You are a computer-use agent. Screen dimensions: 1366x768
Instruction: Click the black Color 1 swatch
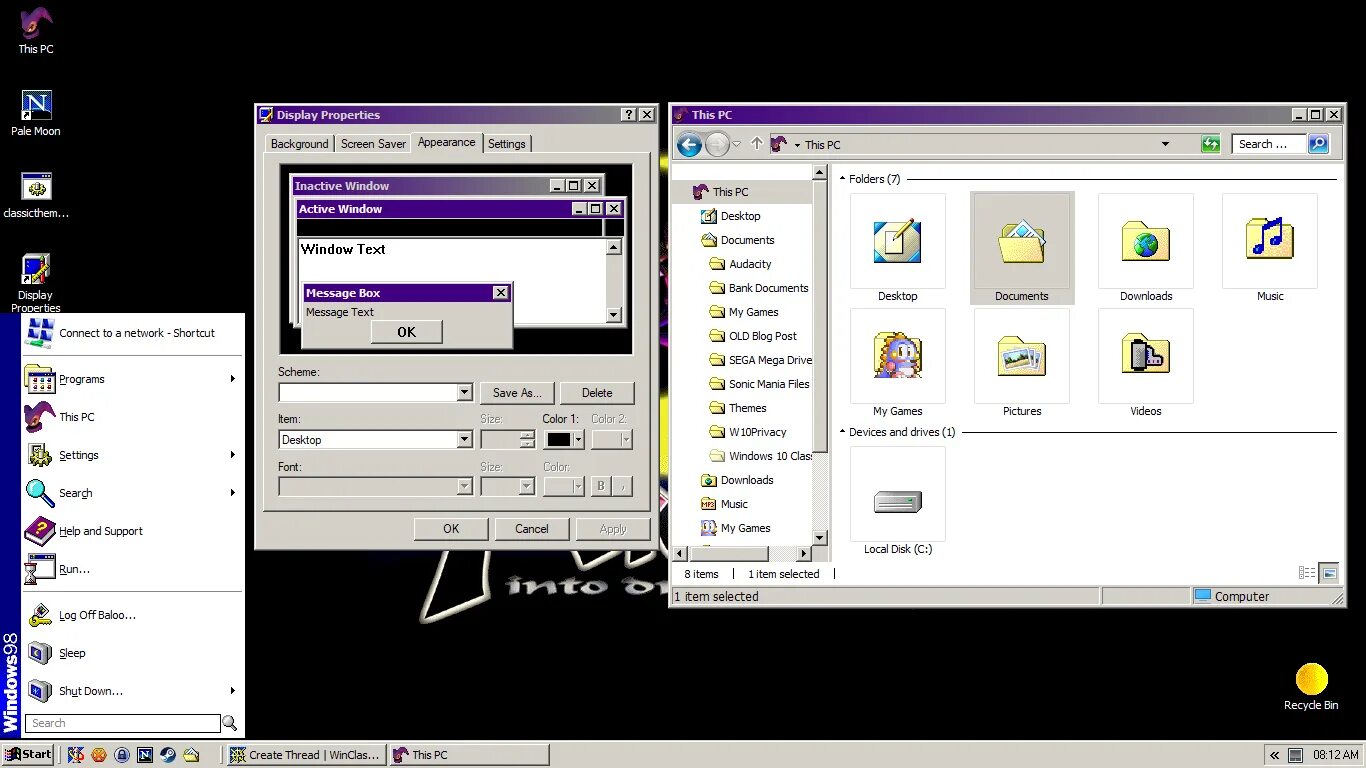click(x=558, y=440)
